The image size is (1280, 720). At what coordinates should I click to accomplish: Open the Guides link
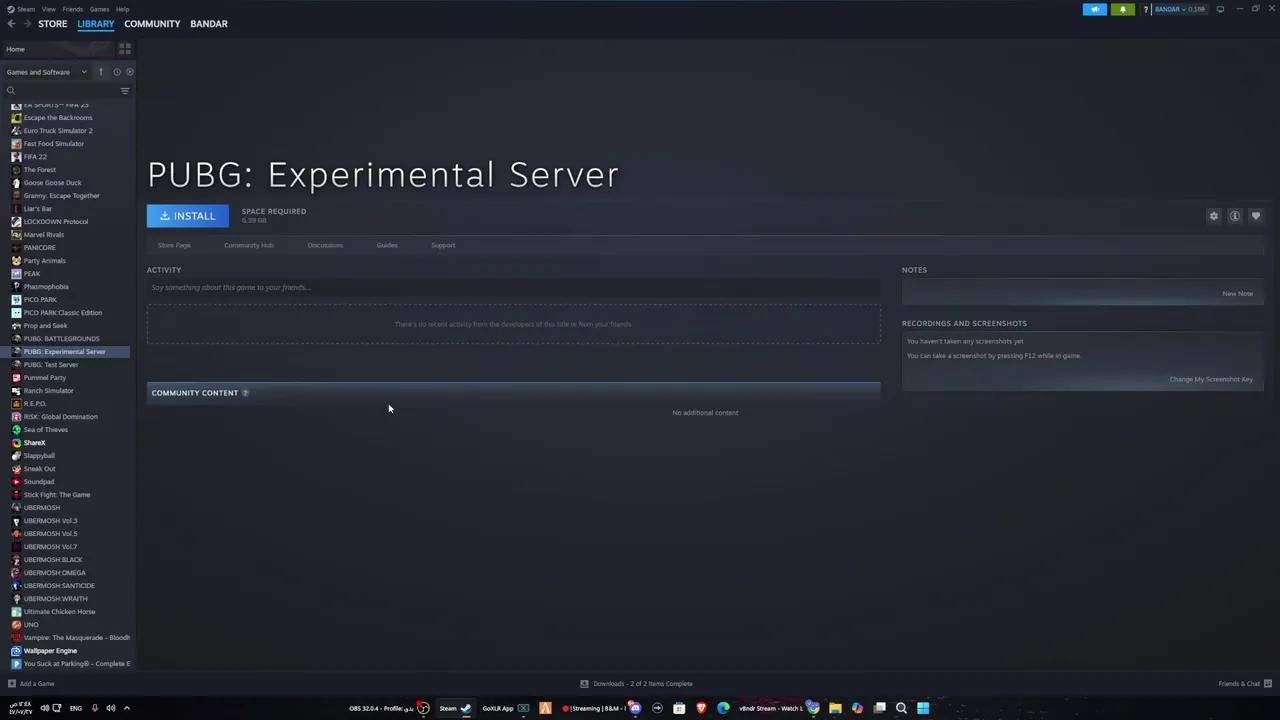coord(387,245)
